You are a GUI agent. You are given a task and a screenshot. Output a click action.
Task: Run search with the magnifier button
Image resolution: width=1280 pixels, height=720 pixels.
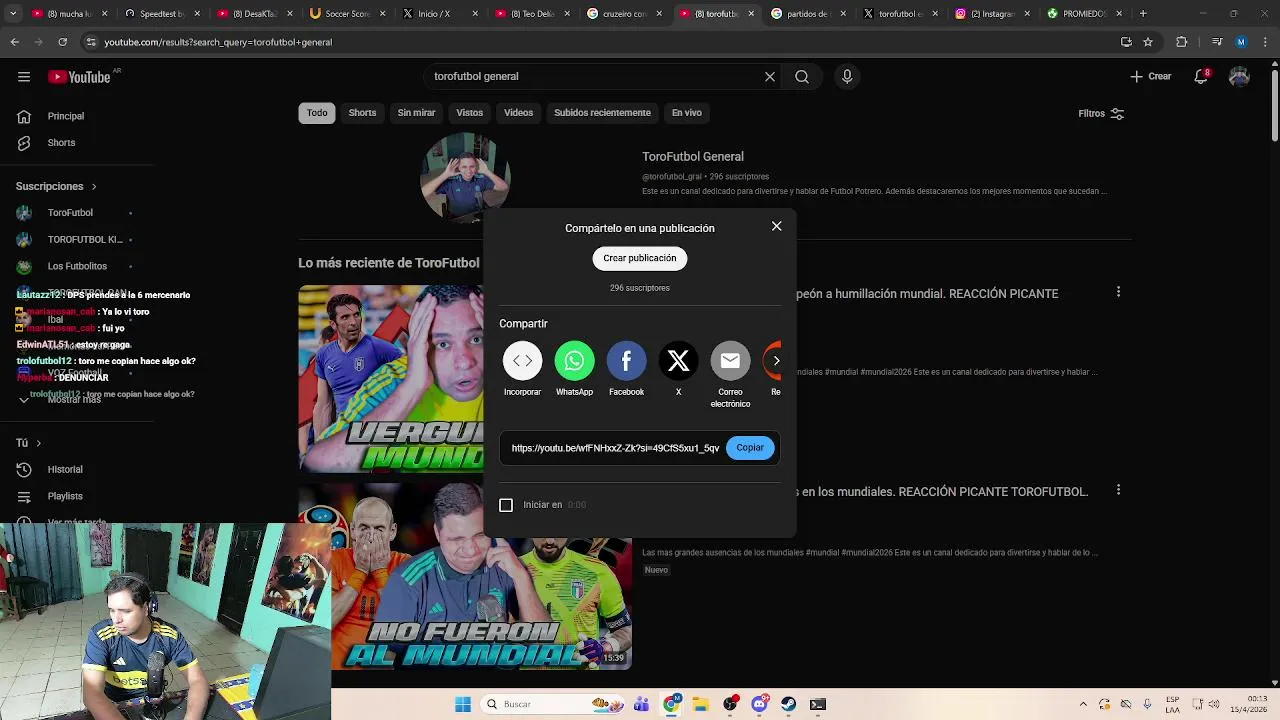tap(802, 77)
